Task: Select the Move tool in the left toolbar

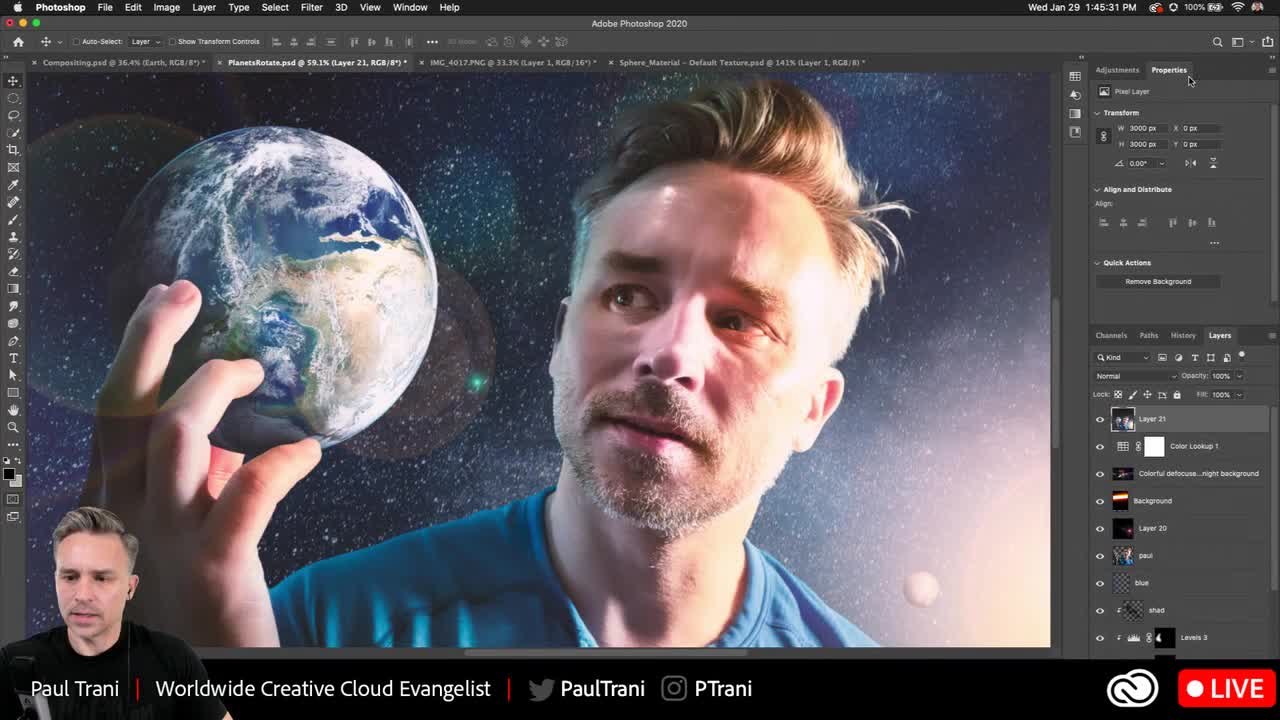Action: pos(13,80)
